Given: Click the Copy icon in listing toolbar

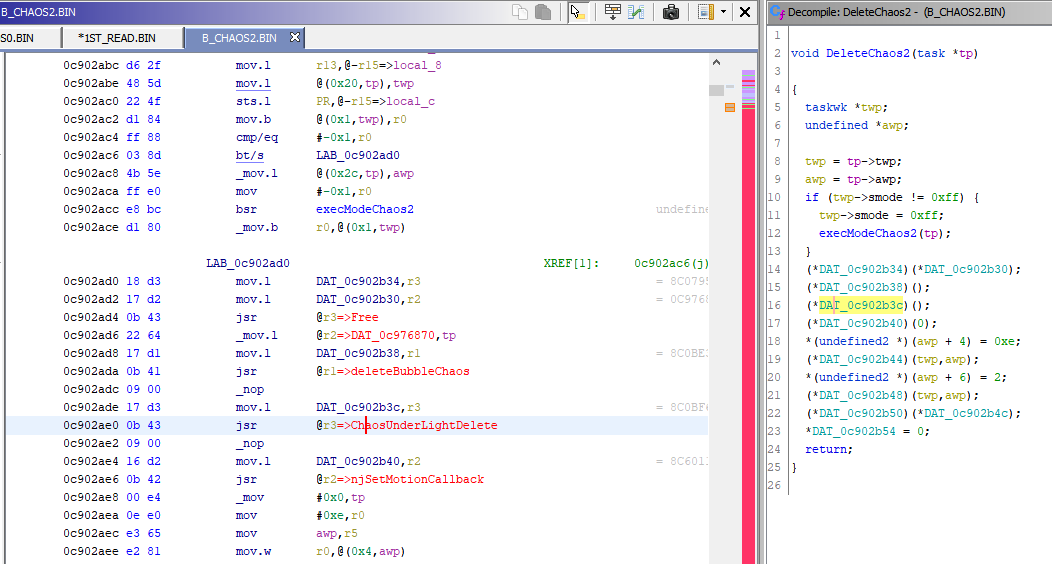Looking at the screenshot, I should 519,12.
